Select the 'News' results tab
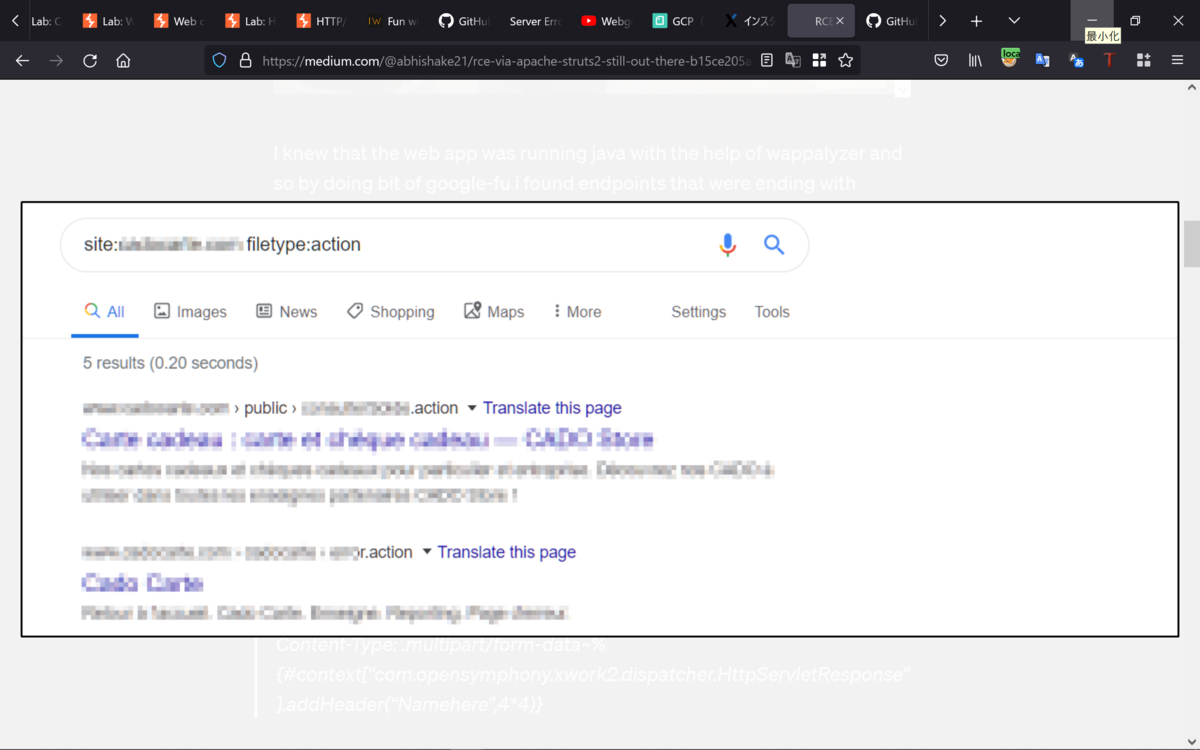The height and width of the screenshot is (750, 1200). click(x=287, y=312)
